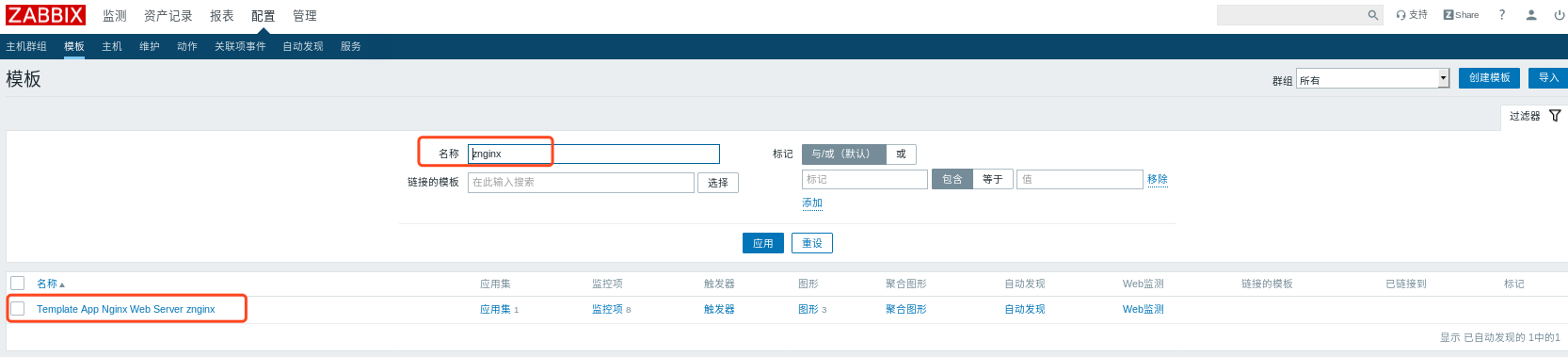The height and width of the screenshot is (357, 1568).
Task: Go to 自动发现 submenu
Action: tap(303, 46)
